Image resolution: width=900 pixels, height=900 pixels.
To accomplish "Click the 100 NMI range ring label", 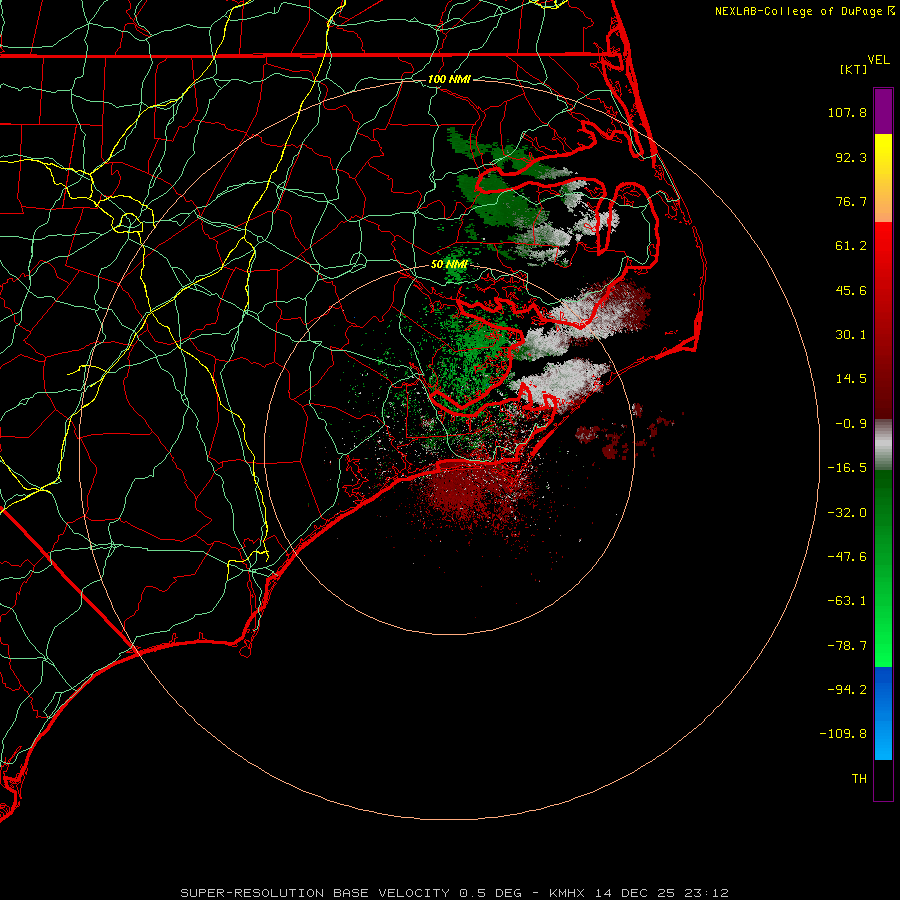I will point(449,79).
